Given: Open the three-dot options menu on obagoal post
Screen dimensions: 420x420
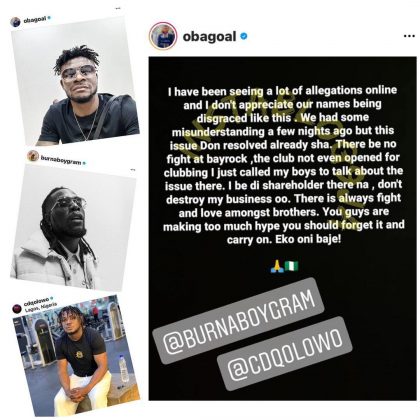Looking at the screenshot, I should [x=409, y=36].
